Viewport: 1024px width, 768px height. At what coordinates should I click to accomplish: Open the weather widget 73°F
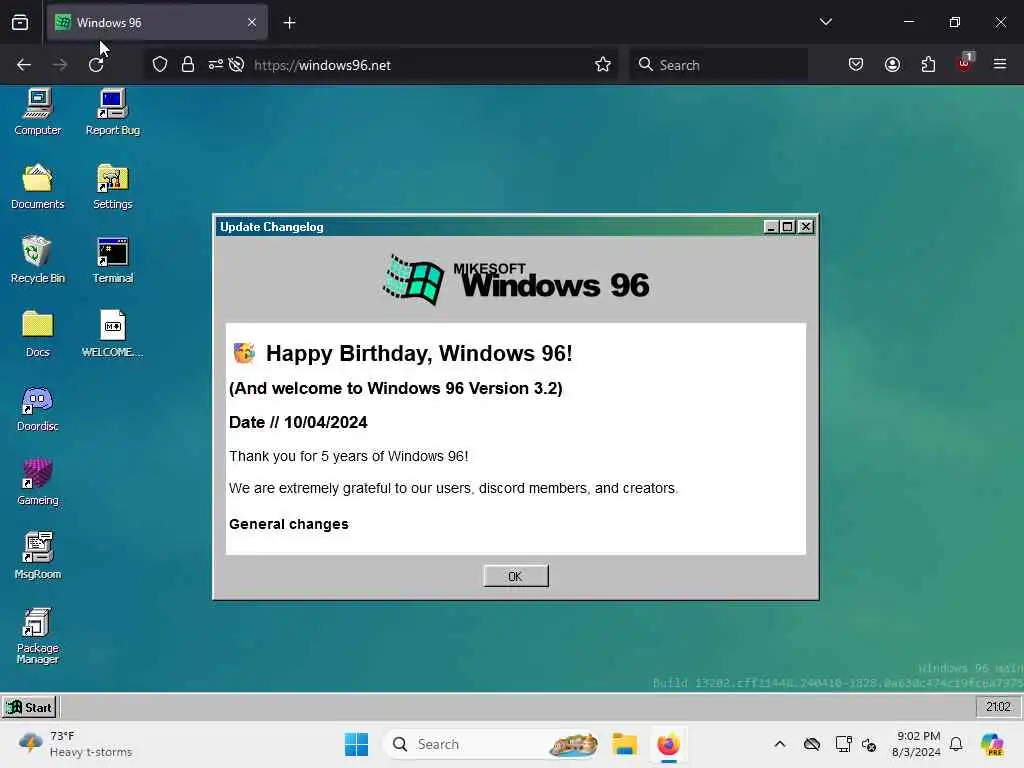(75, 744)
